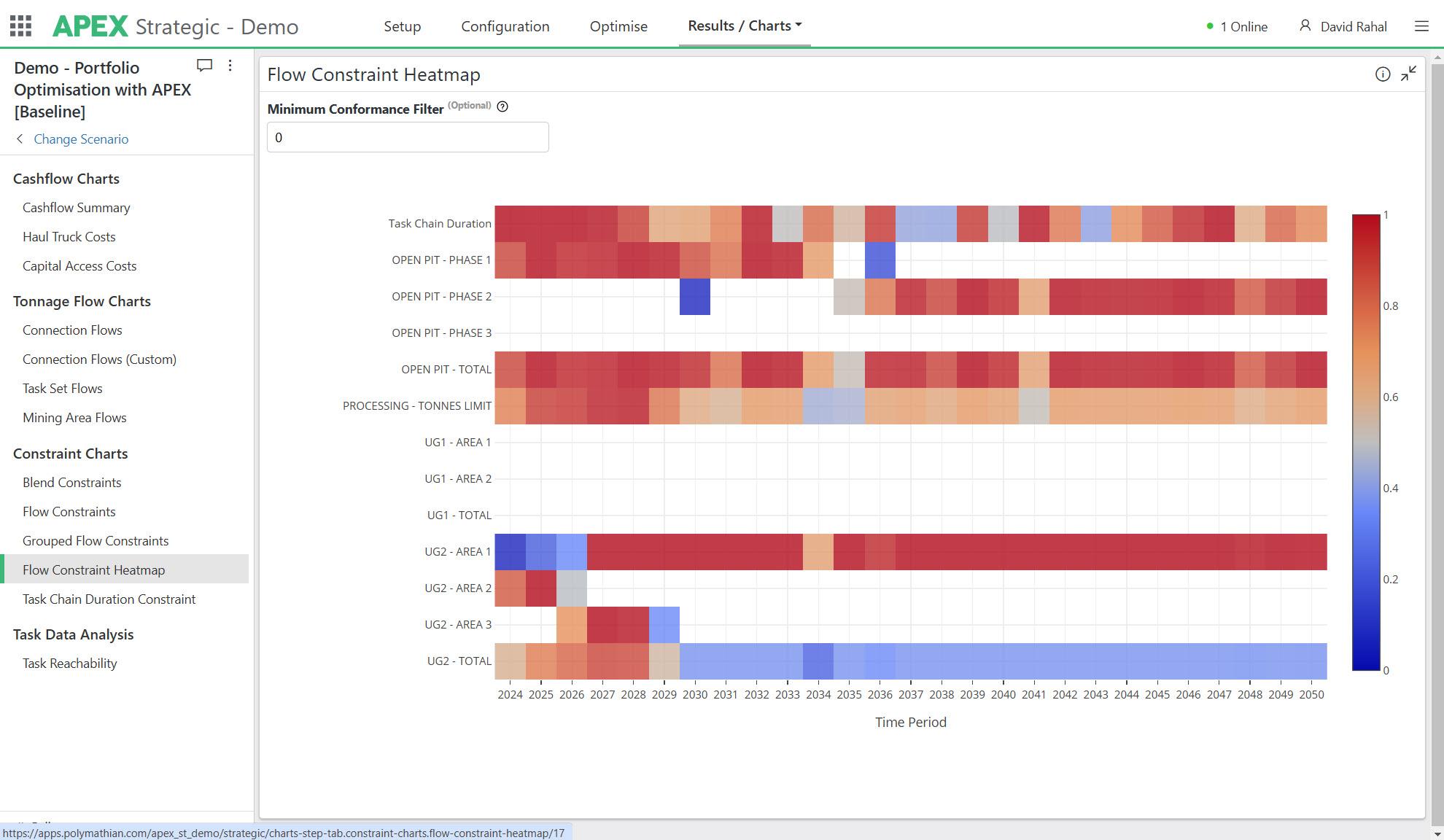Click the back chevron beside Change Scenario

[20, 139]
